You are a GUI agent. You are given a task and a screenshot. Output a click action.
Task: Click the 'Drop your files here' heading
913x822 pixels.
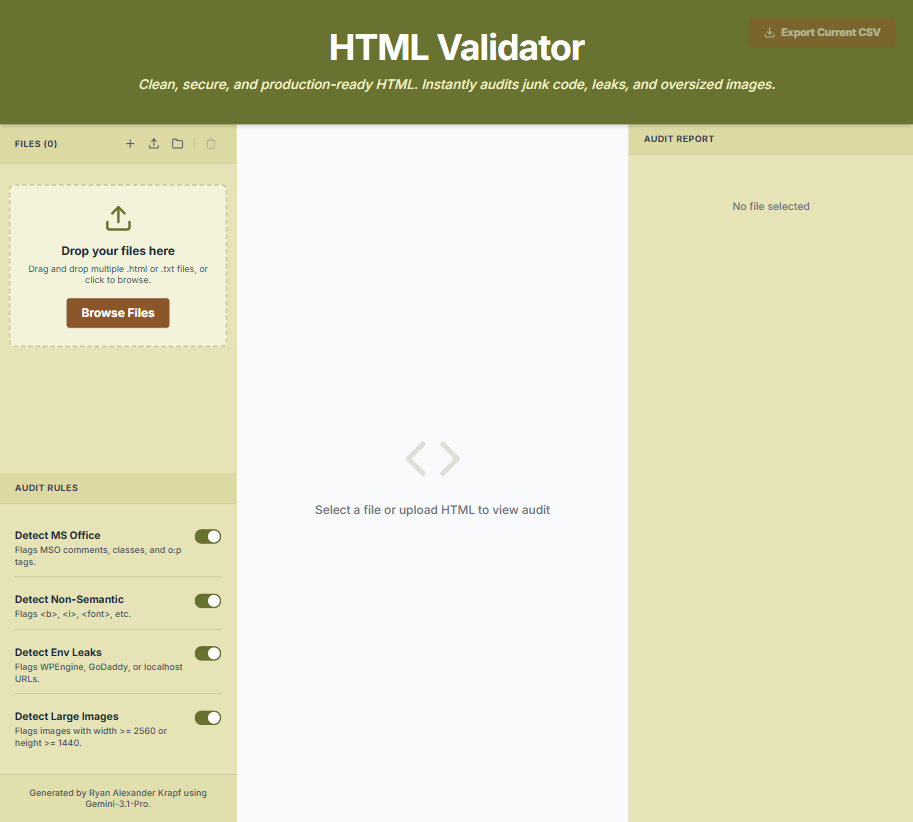tap(118, 251)
